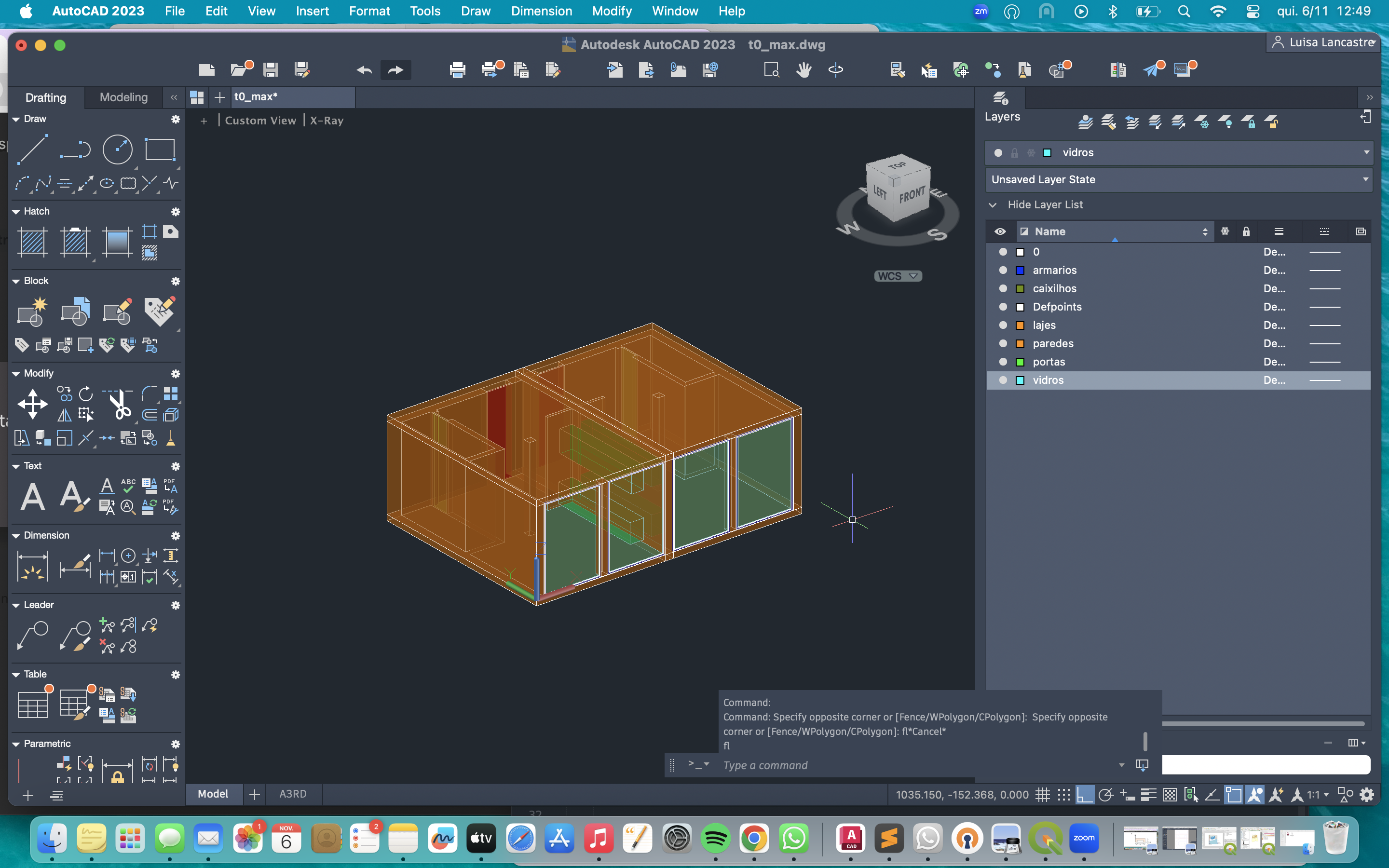
Task: Click the WCS coordinate system button
Action: click(x=897, y=276)
